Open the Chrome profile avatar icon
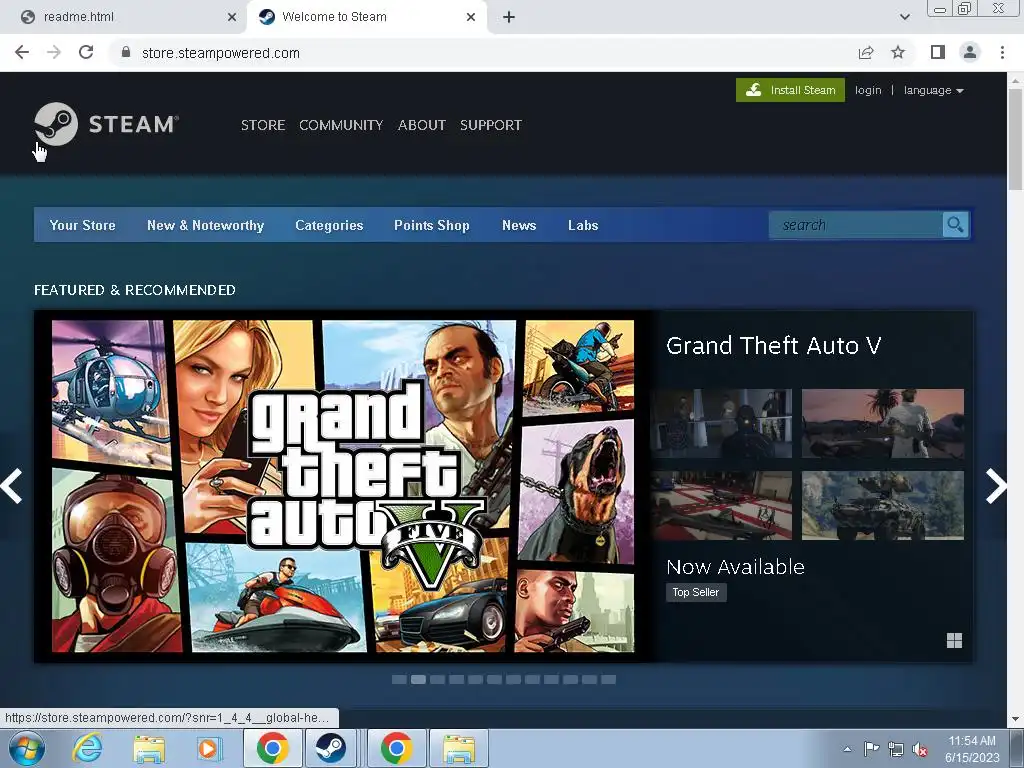Image resolution: width=1024 pixels, height=768 pixels. (970, 52)
